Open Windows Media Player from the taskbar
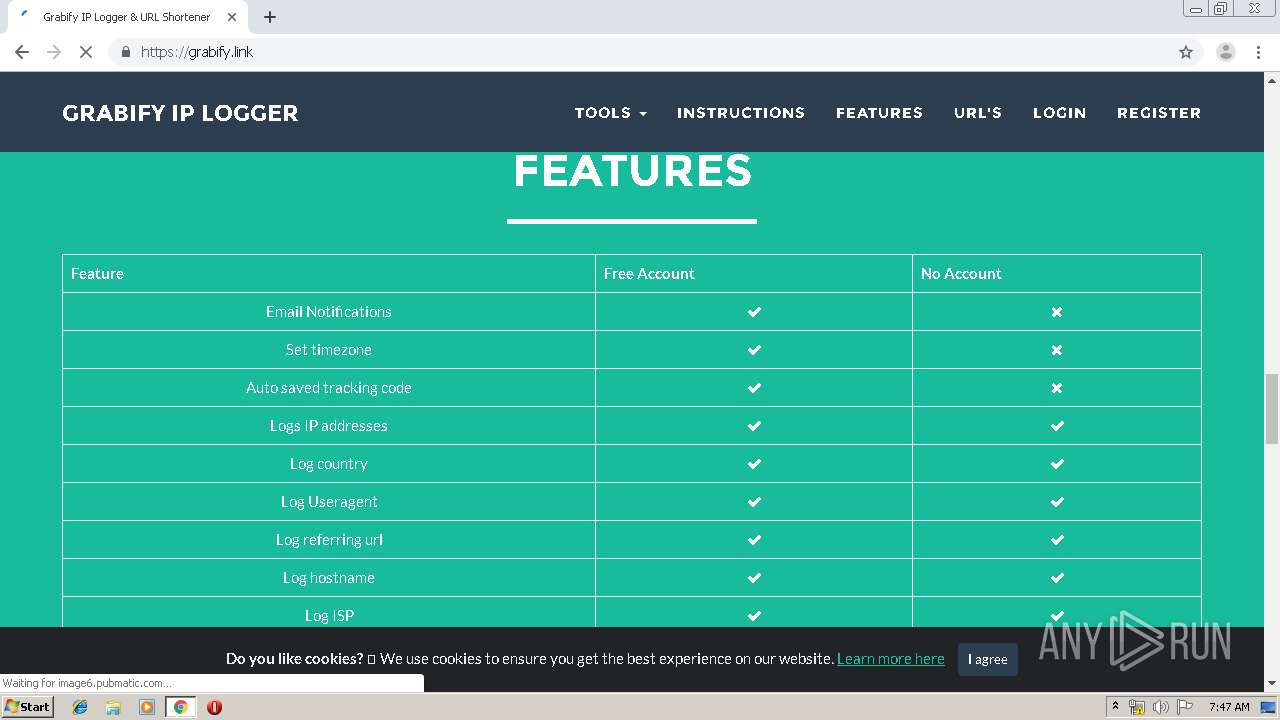The width and height of the screenshot is (1280, 720). (147, 707)
